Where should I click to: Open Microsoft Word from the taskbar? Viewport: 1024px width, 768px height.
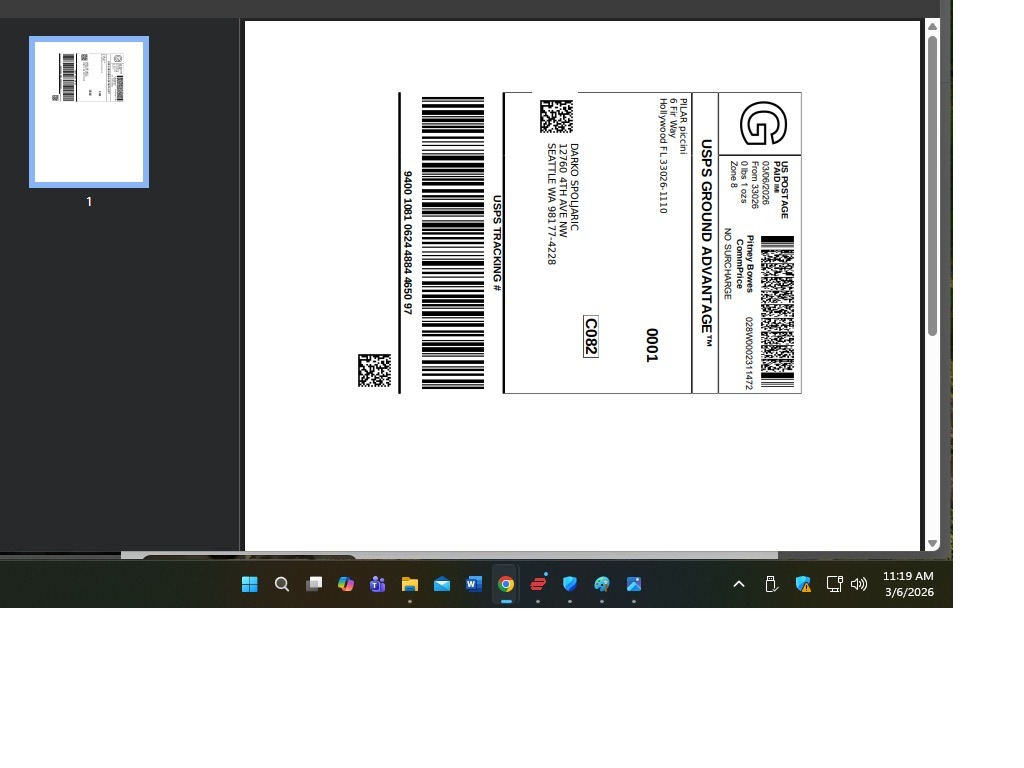pyautogui.click(x=474, y=584)
